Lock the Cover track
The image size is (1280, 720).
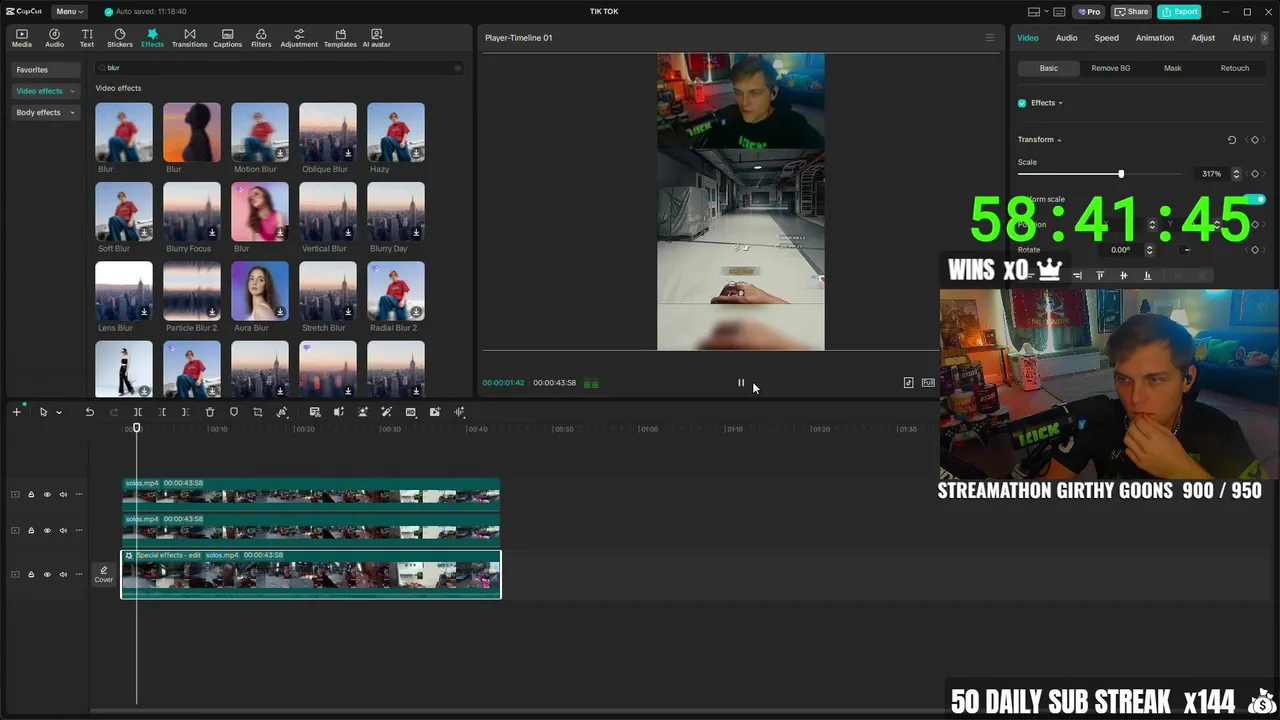tap(31, 574)
